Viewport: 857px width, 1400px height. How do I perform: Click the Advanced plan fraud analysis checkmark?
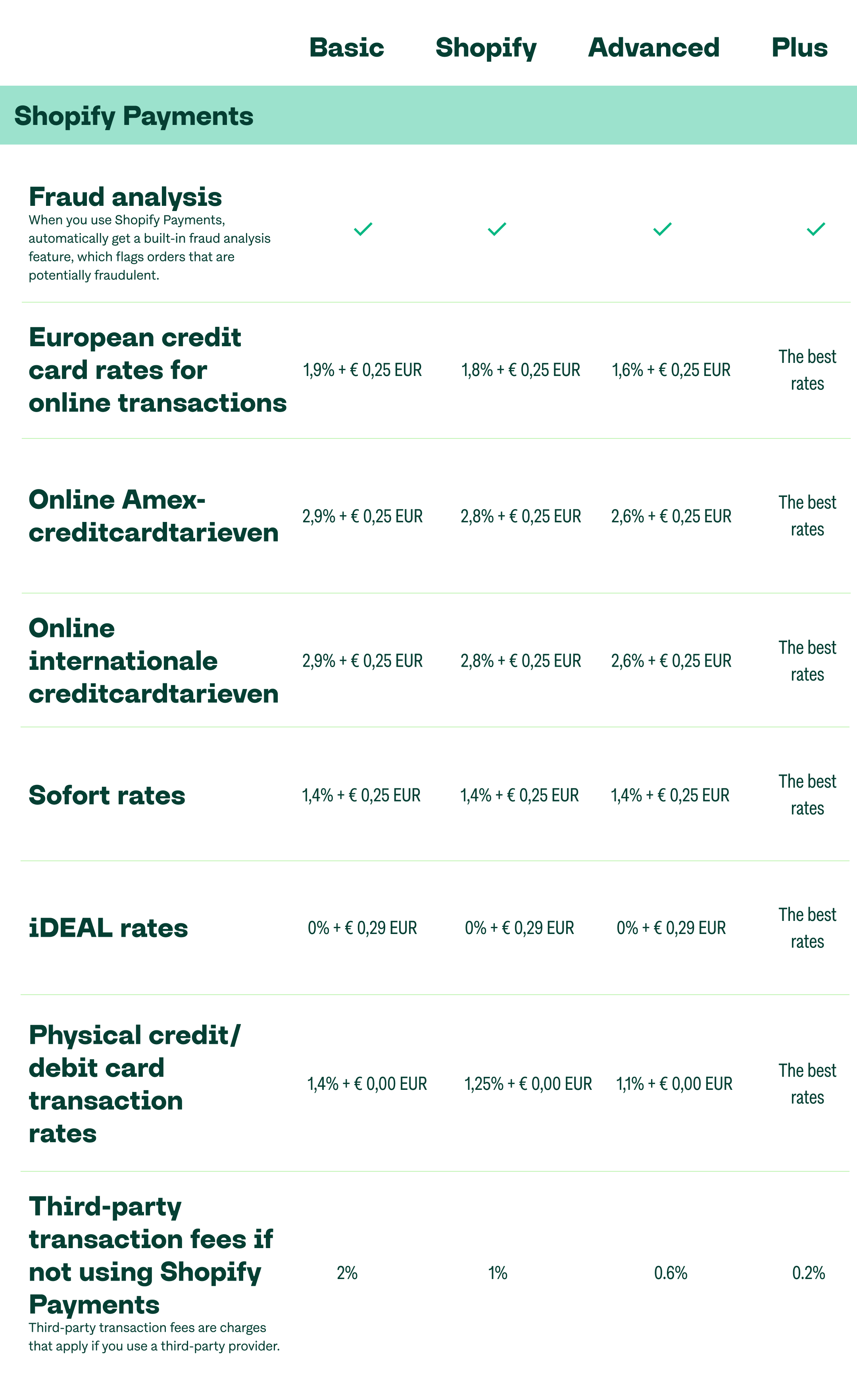click(663, 229)
